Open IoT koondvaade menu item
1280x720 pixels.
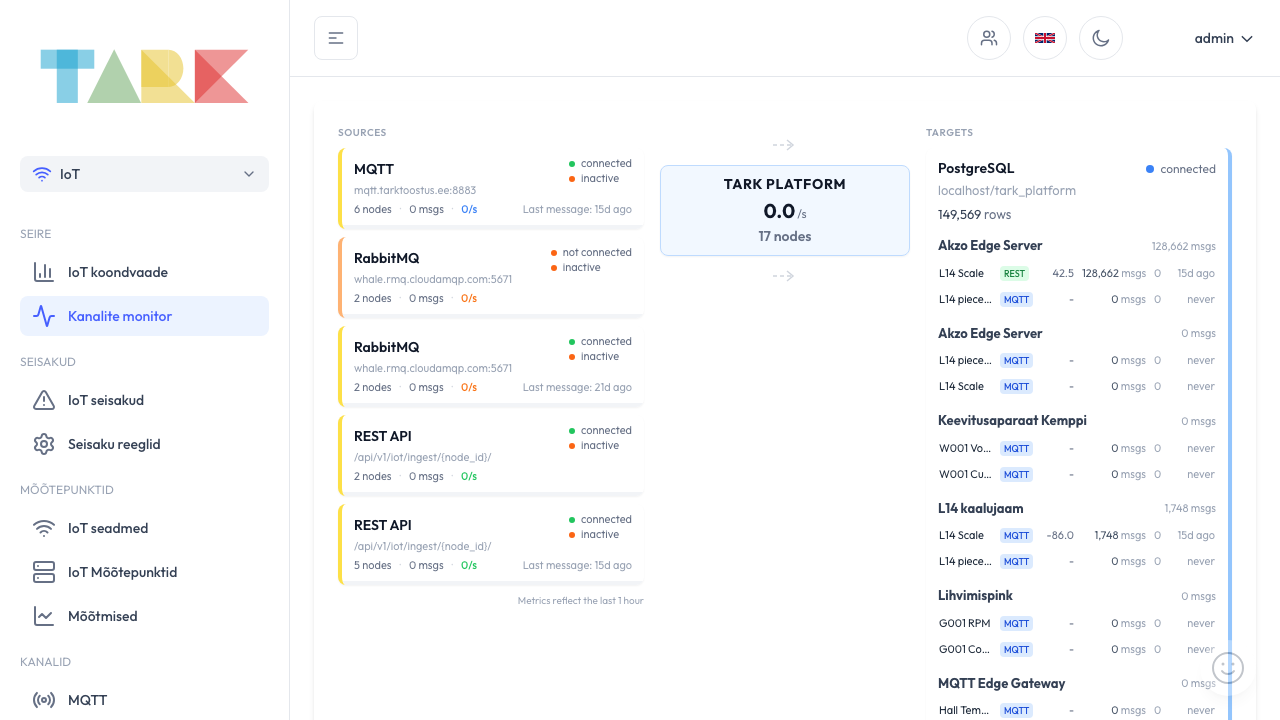coord(118,272)
